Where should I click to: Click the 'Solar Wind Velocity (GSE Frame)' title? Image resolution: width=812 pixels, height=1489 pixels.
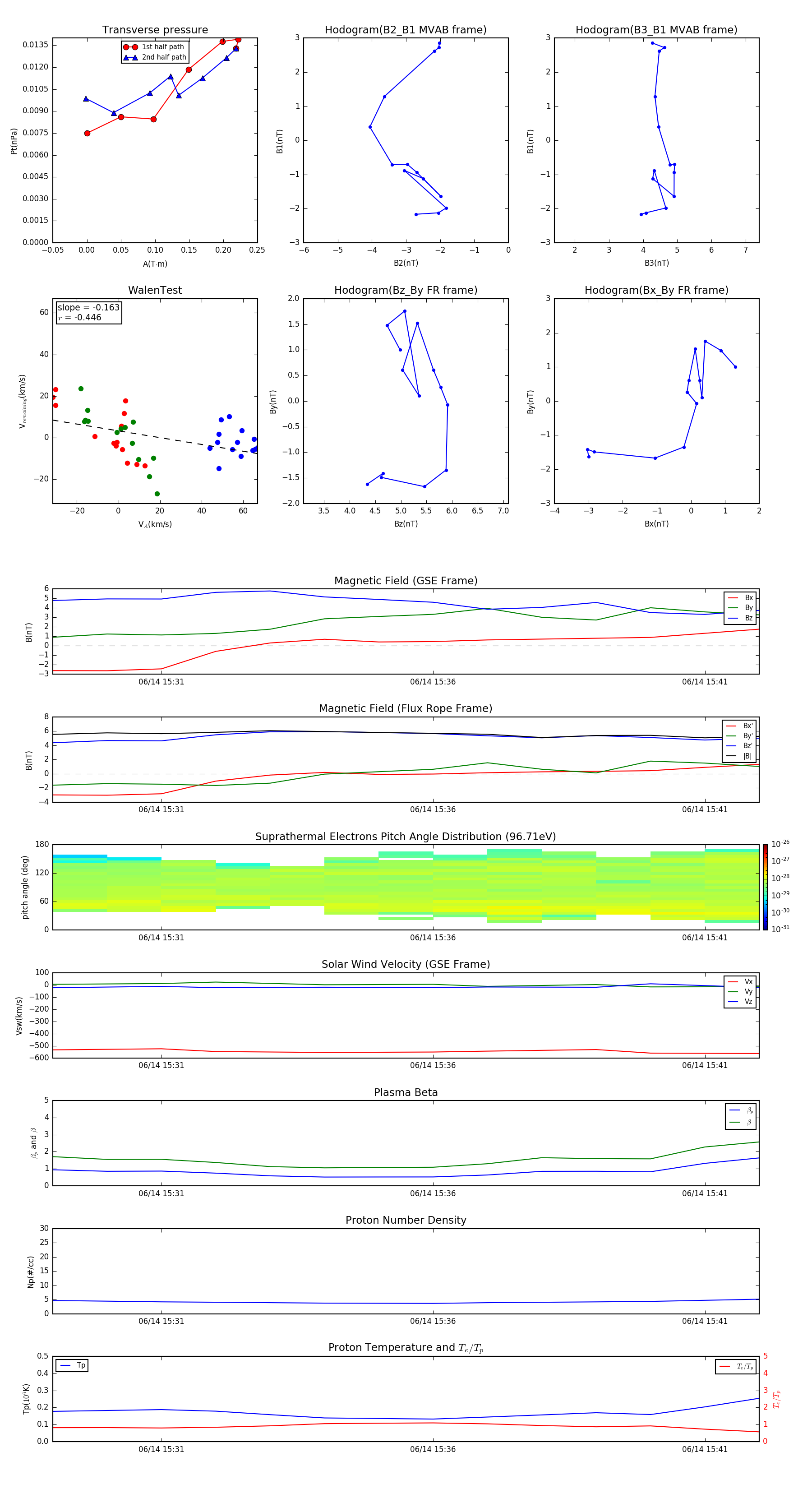(x=406, y=965)
